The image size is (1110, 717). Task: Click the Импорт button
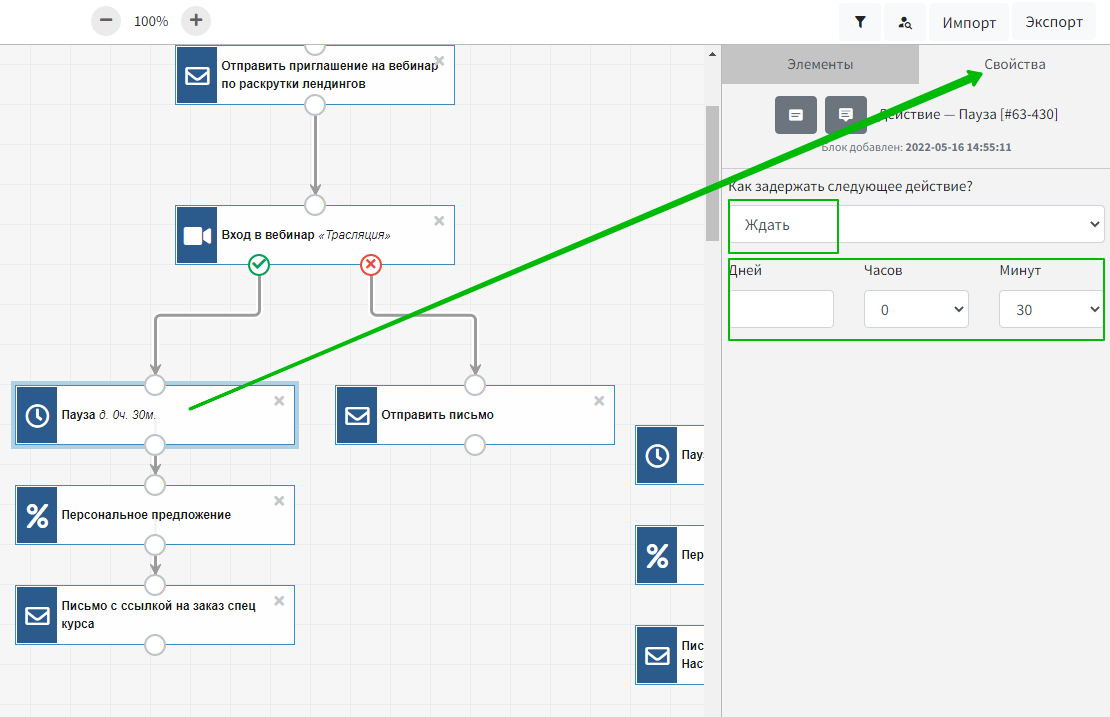[x=969, y=22]
